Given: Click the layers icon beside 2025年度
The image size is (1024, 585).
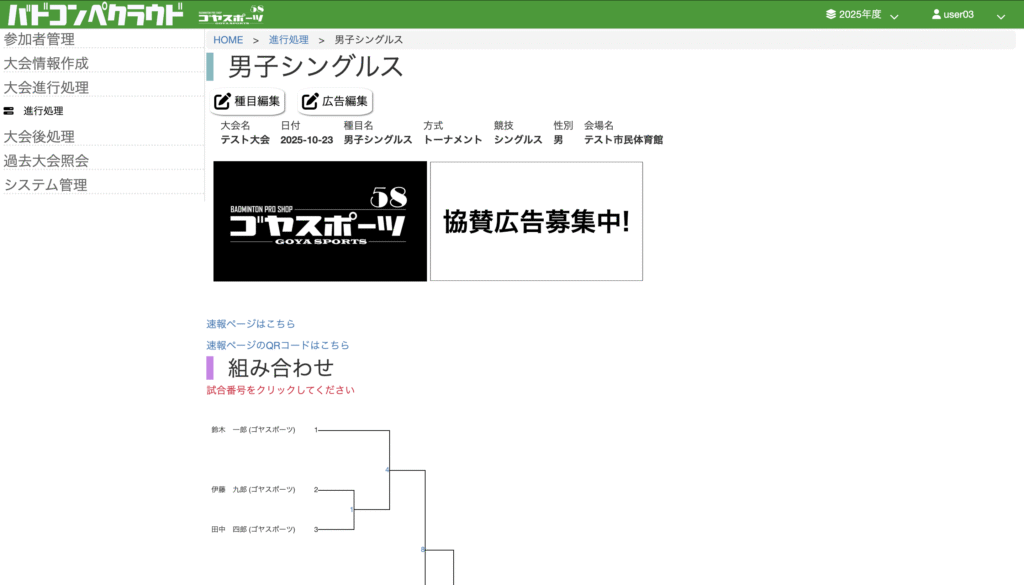Looking at the screenshot, I should tap(830, 15).
